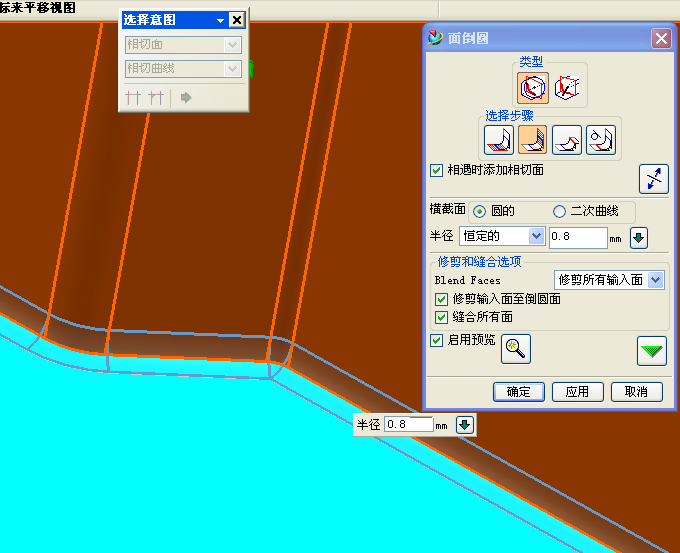Click the first chain icon in Selection Intent

133,98
